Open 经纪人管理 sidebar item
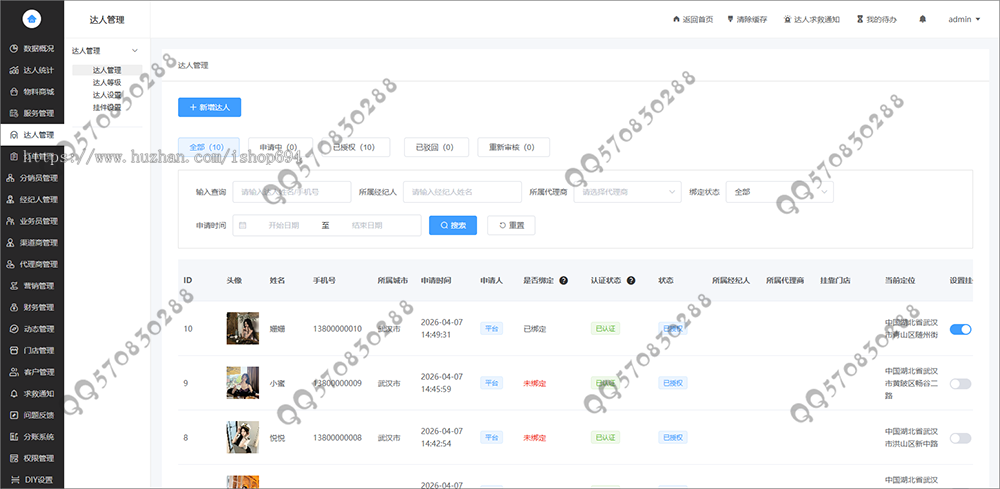This screenshot has height=489, width=1000. coord(32,200)
